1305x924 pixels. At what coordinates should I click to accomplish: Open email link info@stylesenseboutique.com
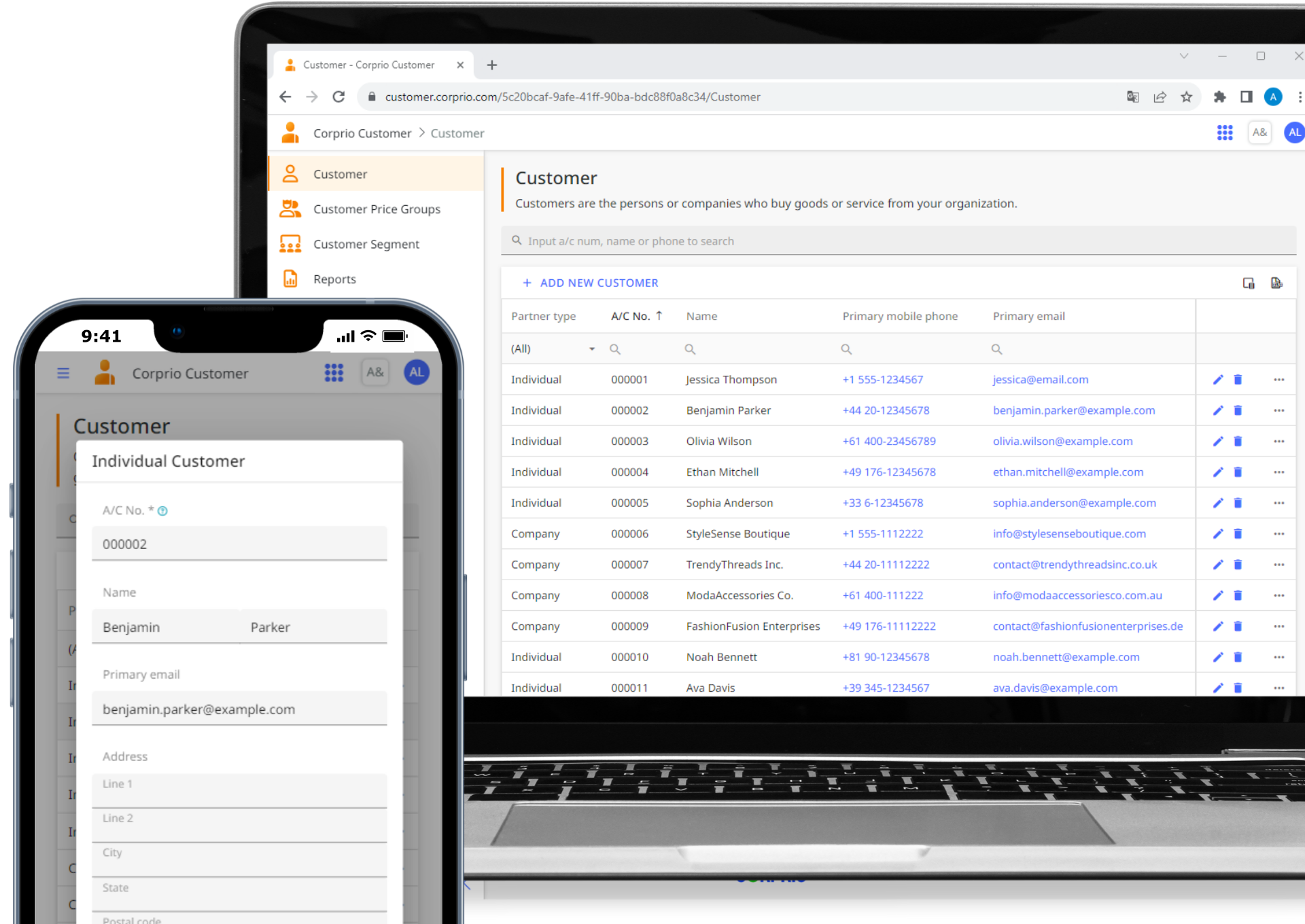[x=1069, y=534]
